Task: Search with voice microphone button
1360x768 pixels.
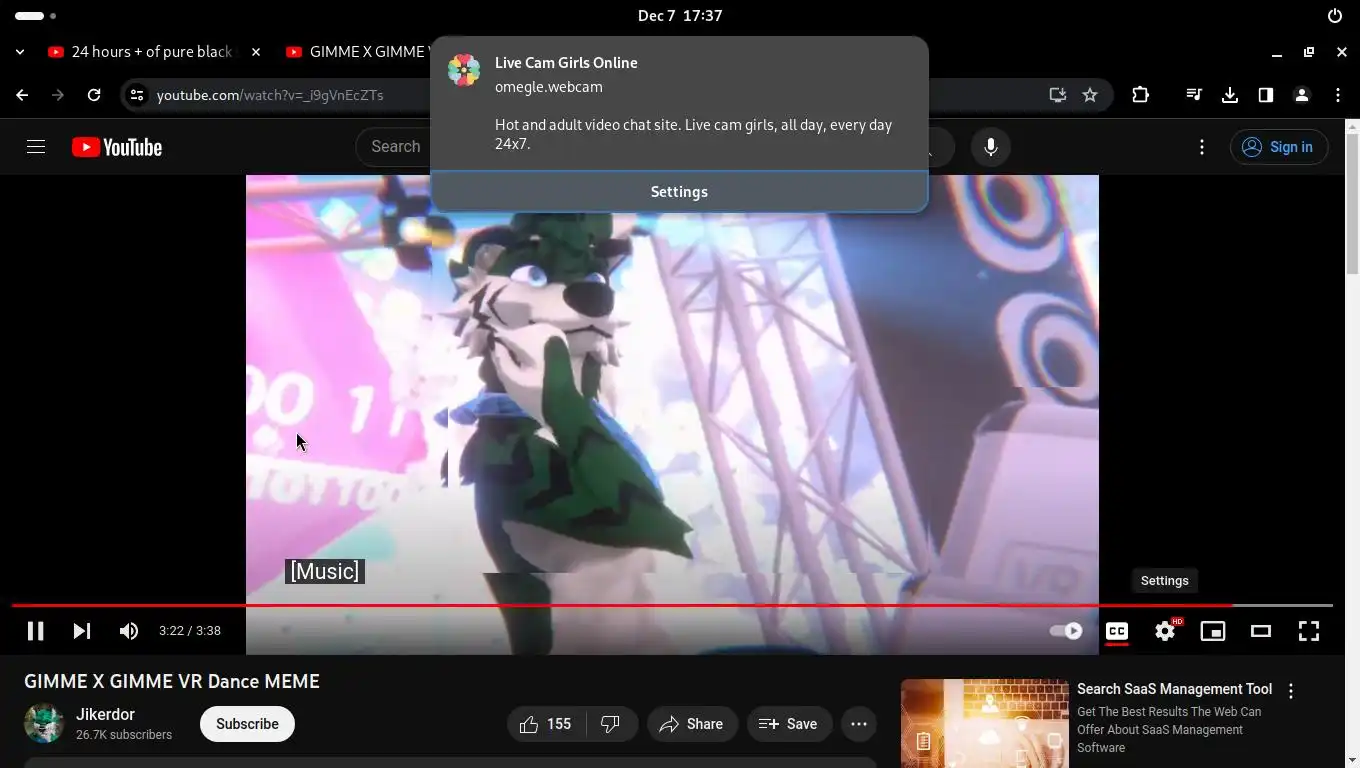Action: [x=991, y=147]
